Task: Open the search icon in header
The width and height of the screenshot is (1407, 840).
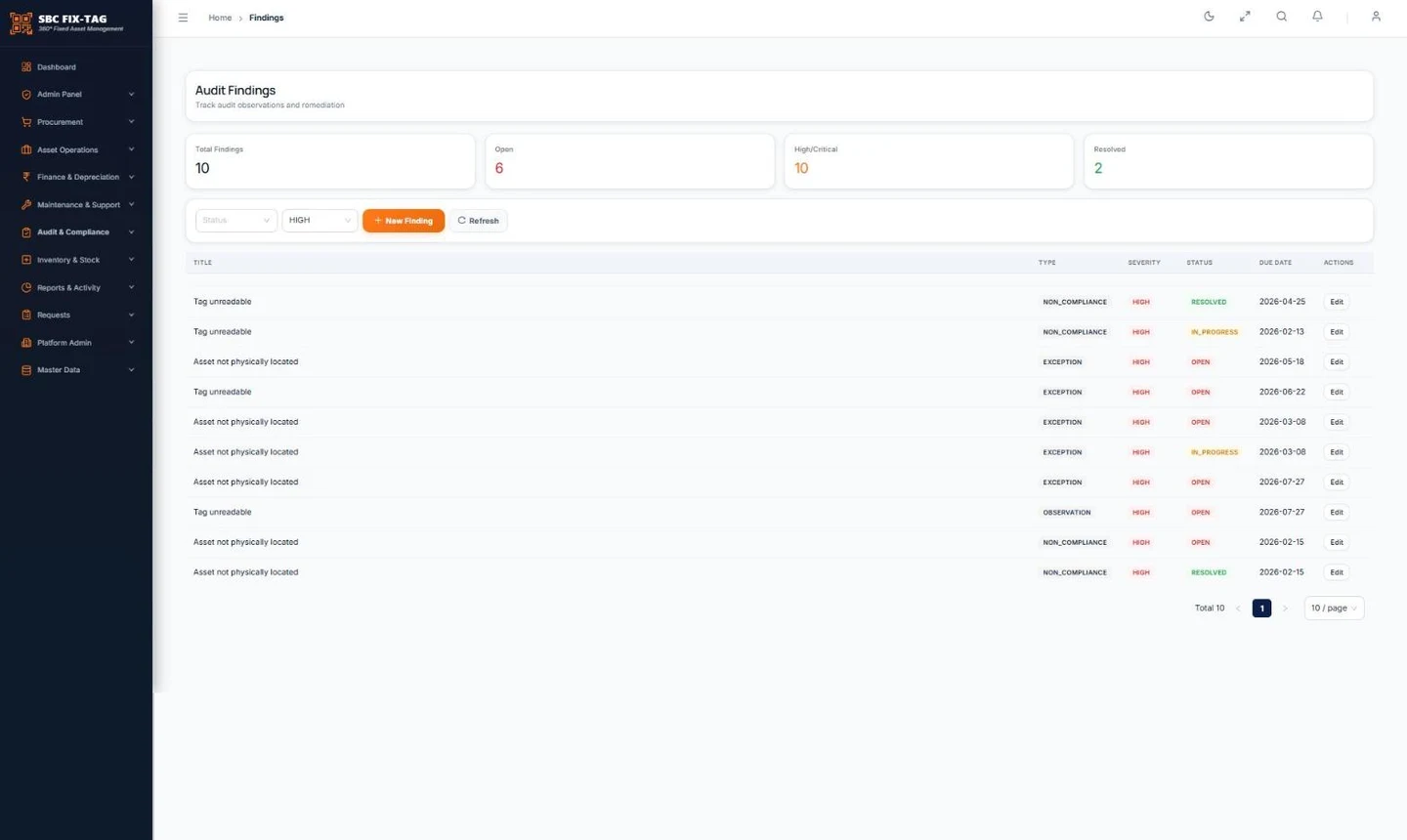Action: pyautogui.click(x=1281, y=17)
